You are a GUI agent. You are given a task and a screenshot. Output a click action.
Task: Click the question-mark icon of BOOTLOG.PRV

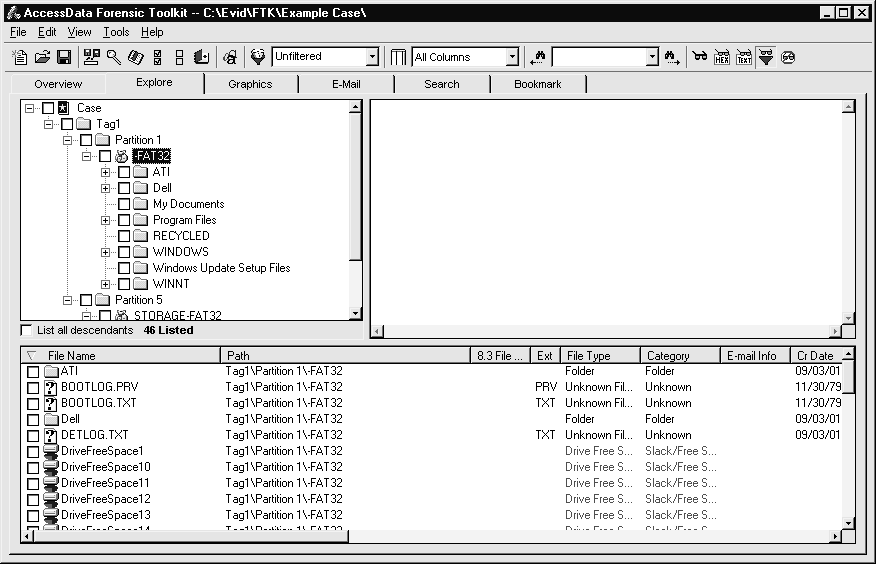[50, 388]
